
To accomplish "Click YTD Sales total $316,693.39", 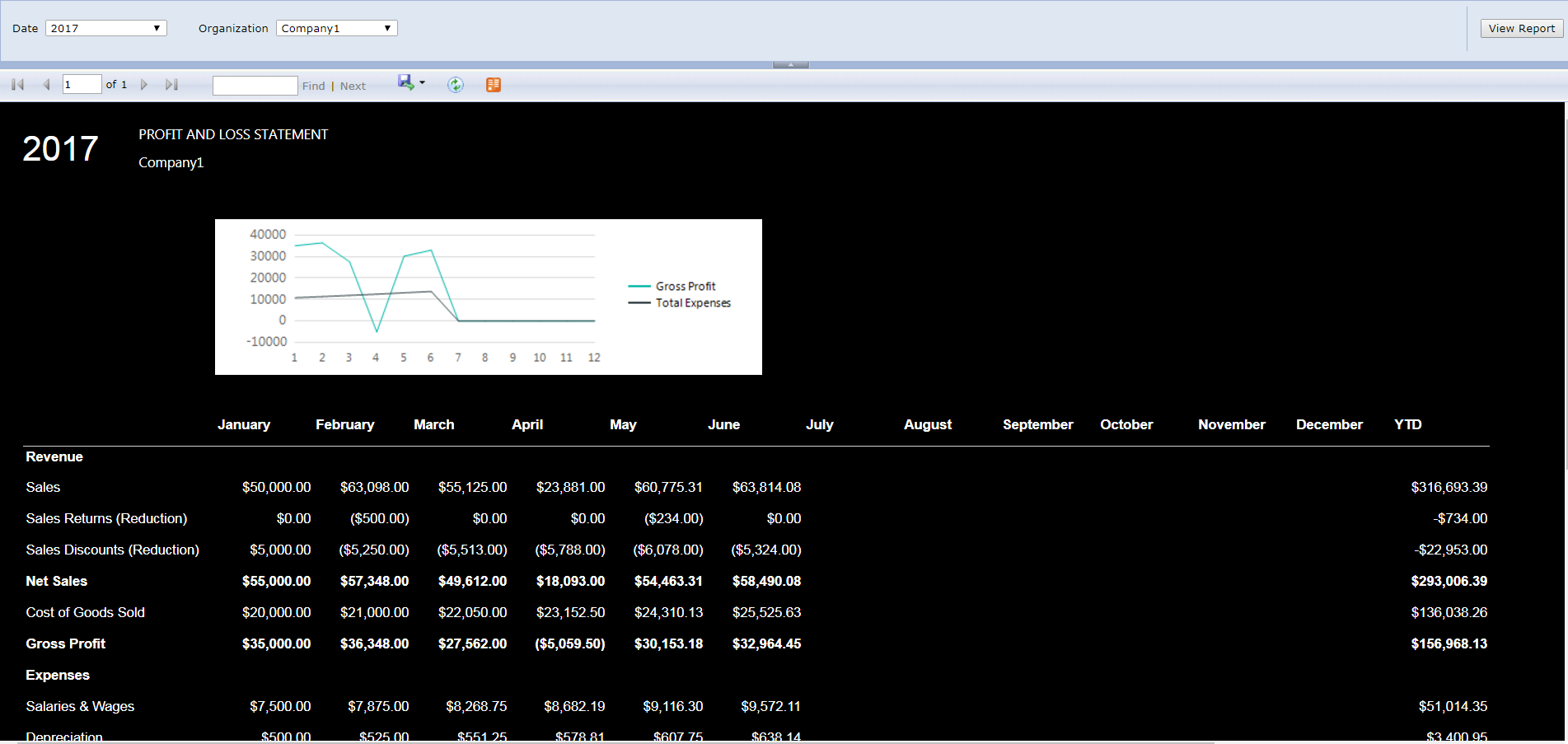I will click(x=1449, y=487).
